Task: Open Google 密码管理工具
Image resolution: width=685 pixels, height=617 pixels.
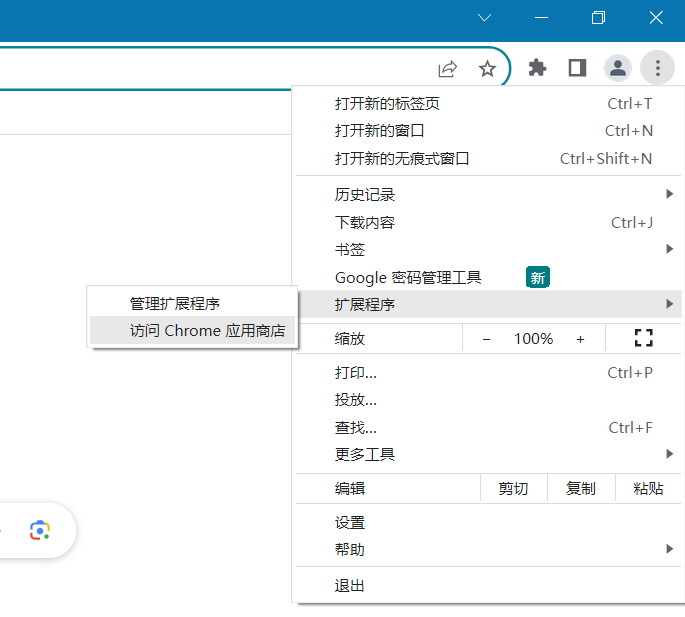Action: [488, 277]
